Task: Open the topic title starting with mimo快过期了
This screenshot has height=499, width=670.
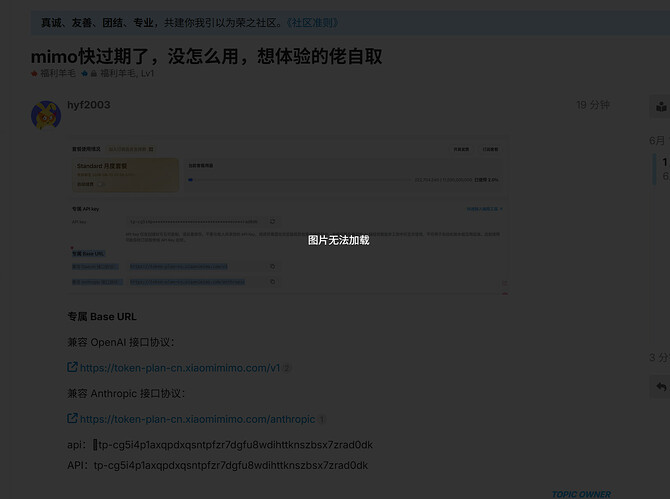Action: pyautogui.click(x=206, y=56)
